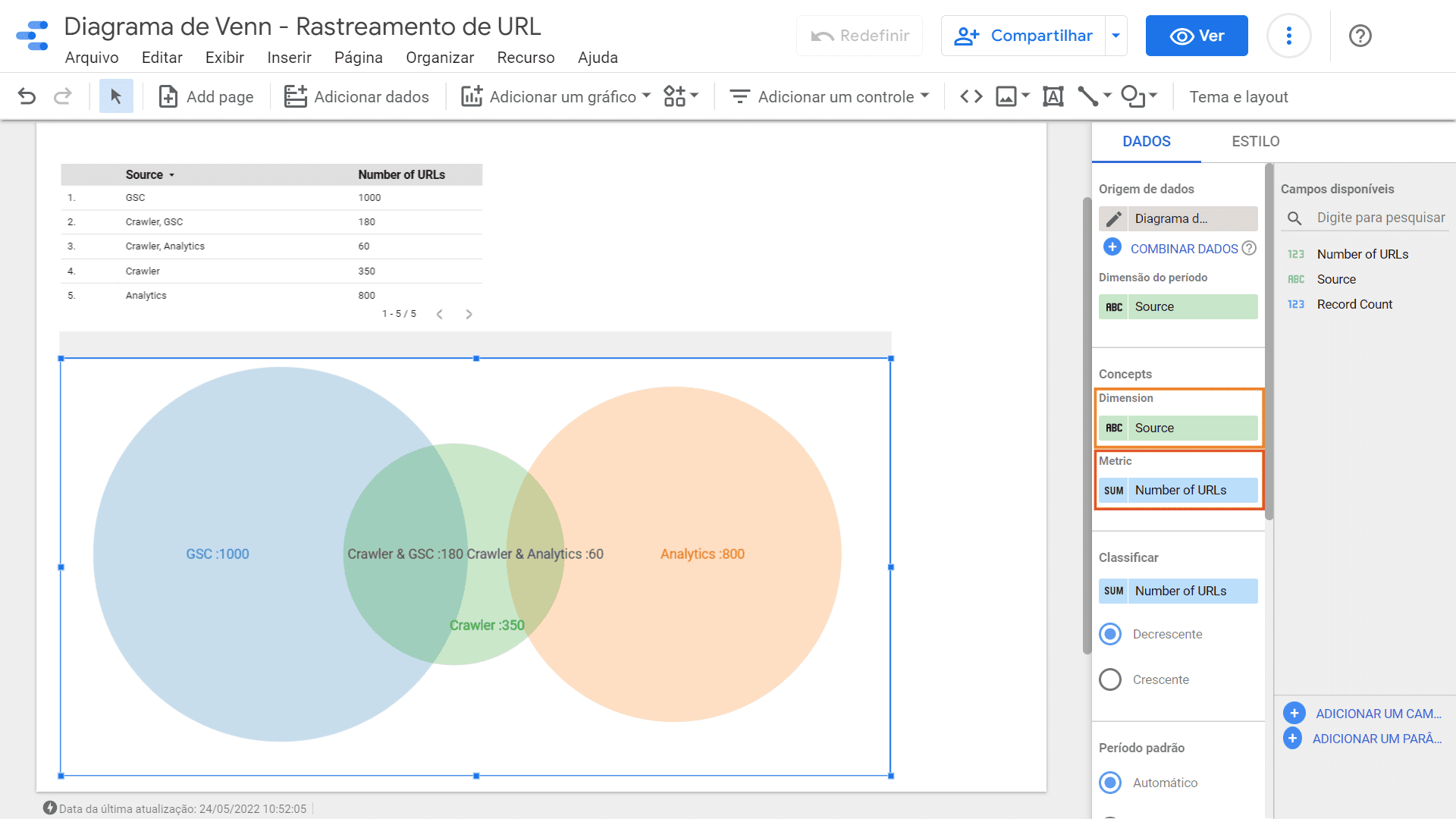Viewport: 1456px width, 819px height.
Task: Click pencil icon to edit data source
Action: (x=1114, y=219)
